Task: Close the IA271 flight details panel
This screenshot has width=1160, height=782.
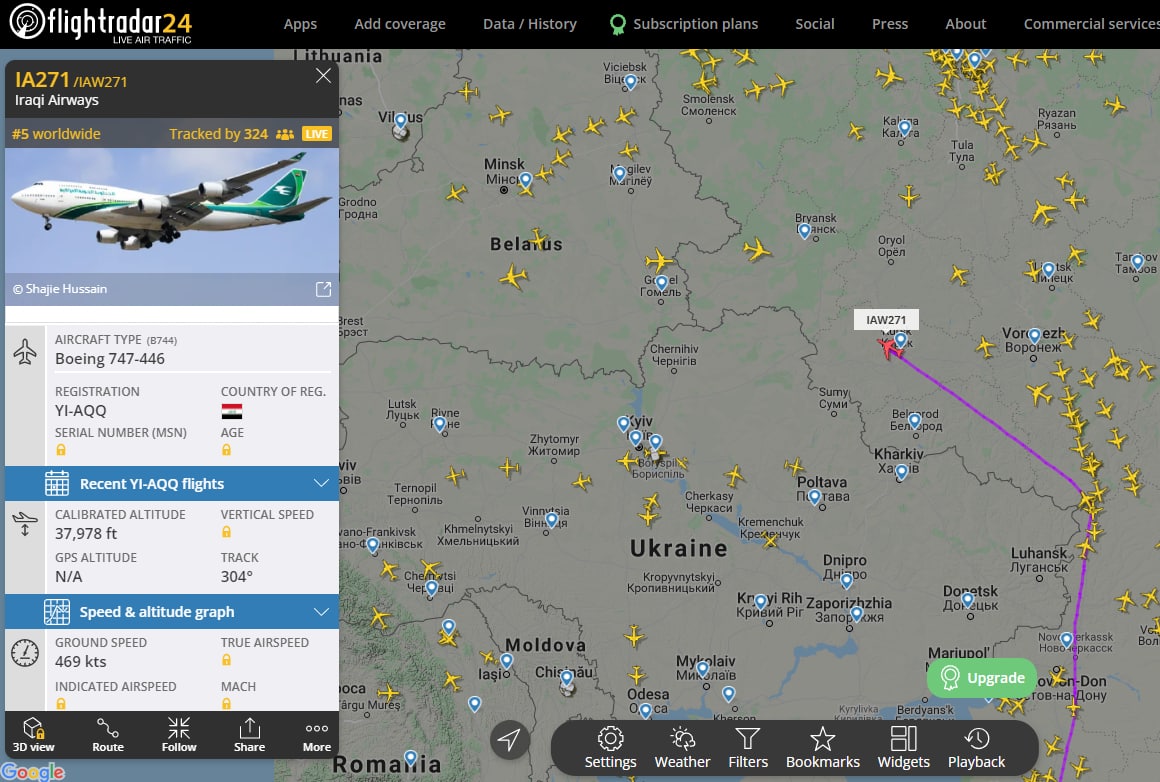Action: [323, 75]
